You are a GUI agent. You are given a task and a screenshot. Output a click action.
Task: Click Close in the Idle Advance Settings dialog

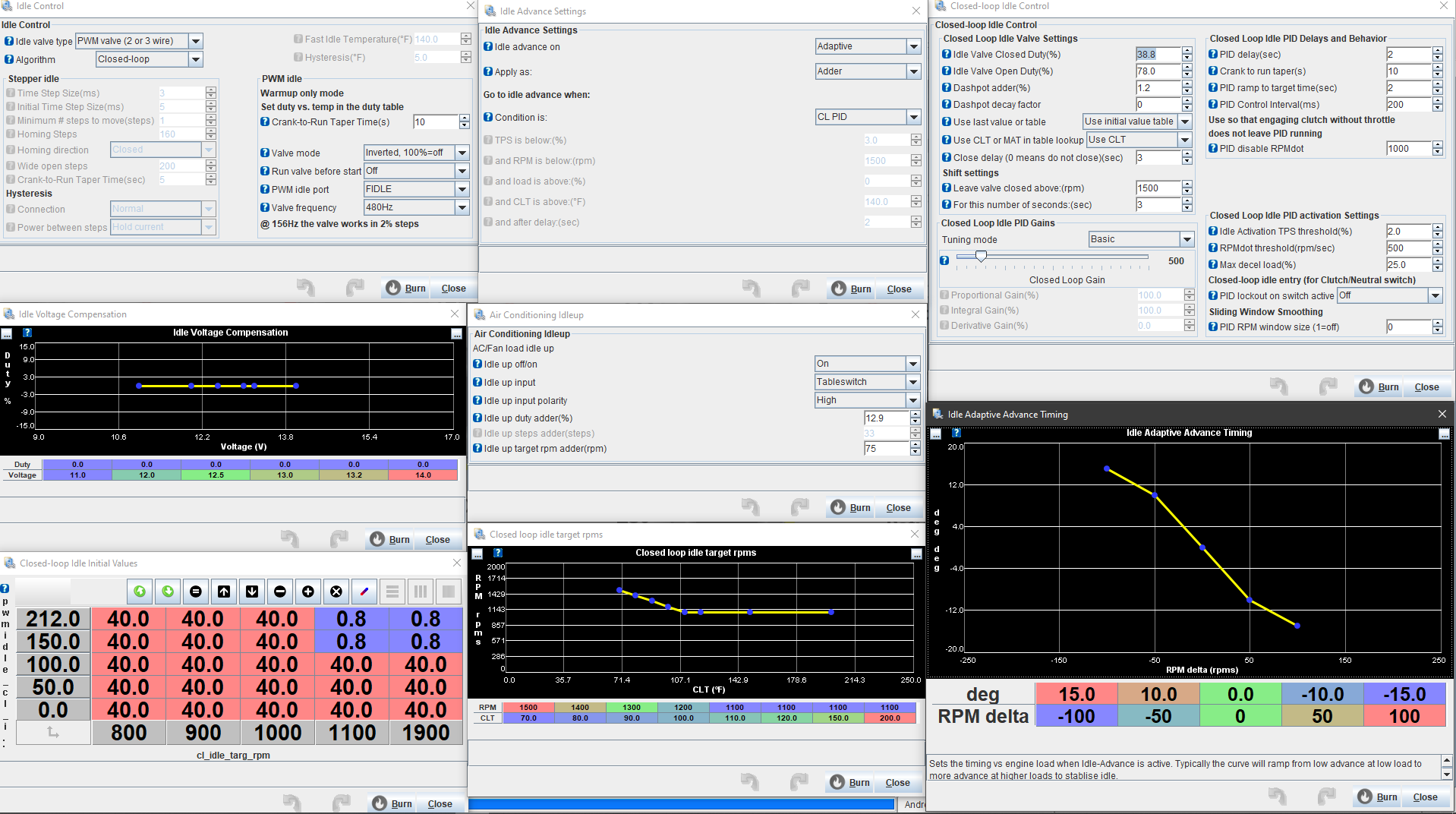tap(899, 289)
